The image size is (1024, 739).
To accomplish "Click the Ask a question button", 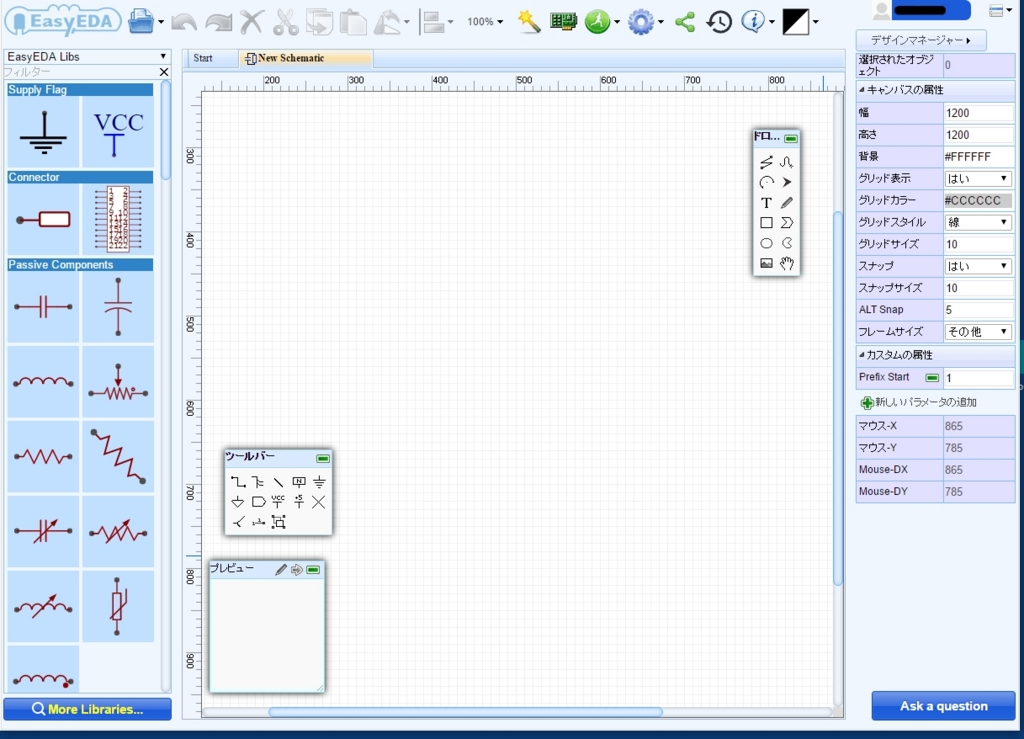I will [943, 706].
